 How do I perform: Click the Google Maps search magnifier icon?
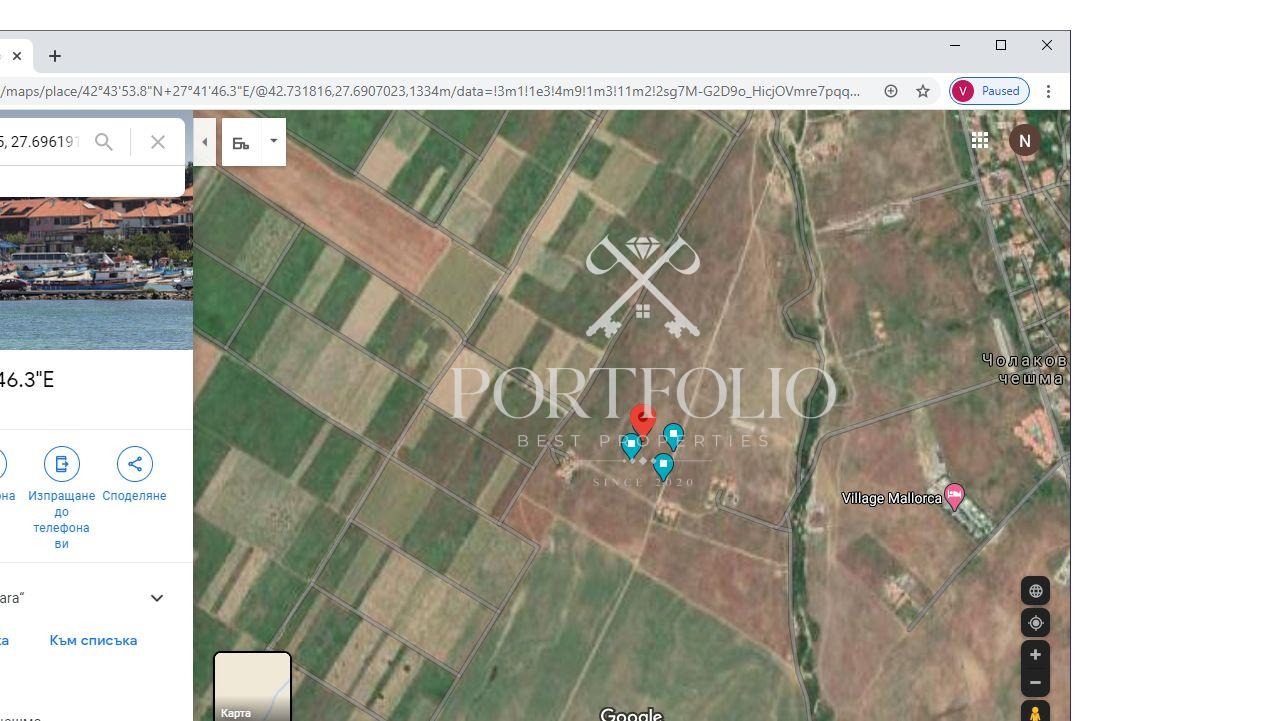(104, 142)
